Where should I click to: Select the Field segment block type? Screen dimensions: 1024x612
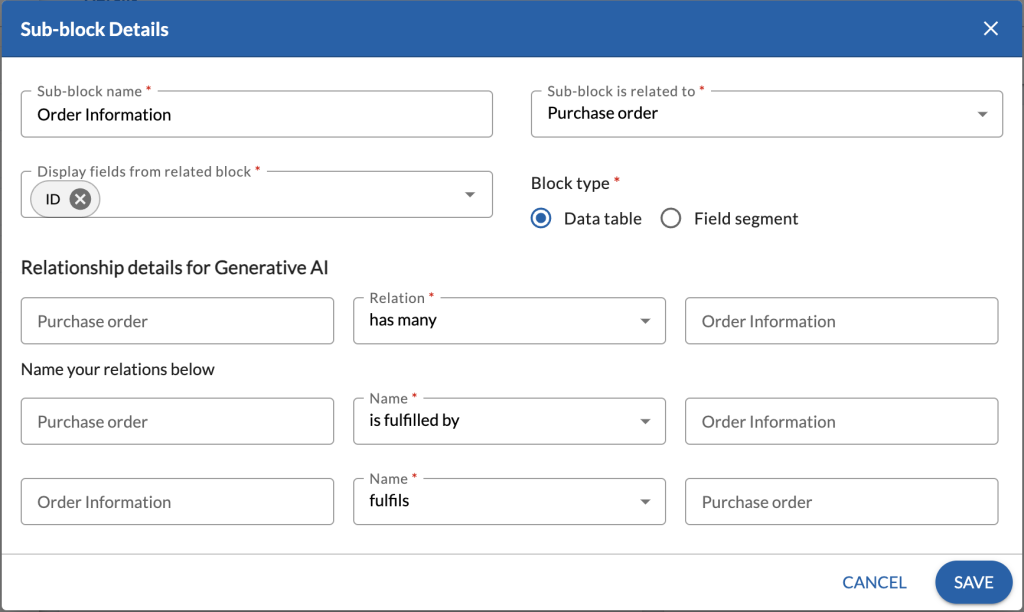pos(671,218)
